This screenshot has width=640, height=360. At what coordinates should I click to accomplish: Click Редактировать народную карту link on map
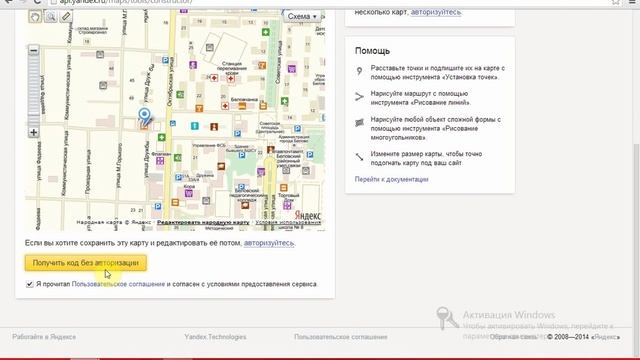coord(203,222)
